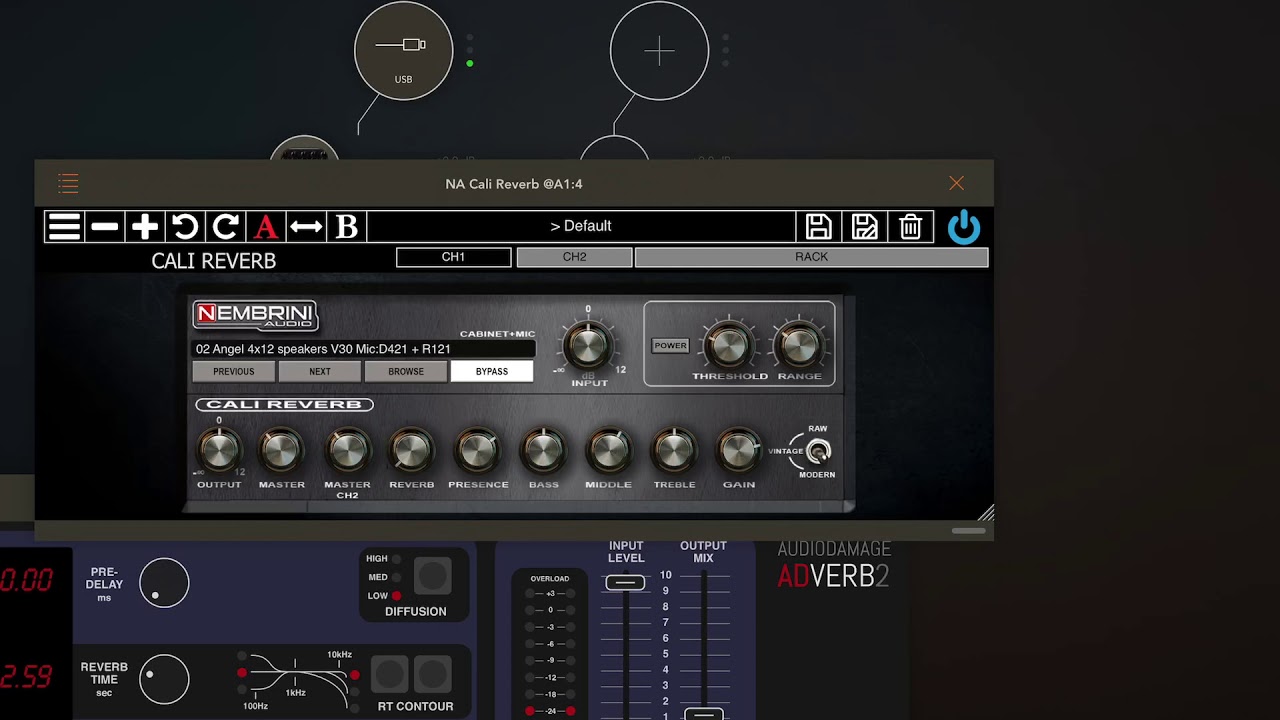Click the BROWSE cabinet button
This screenshot has width=1280, height=720.
pyautogui.click(x=406, y=371)
